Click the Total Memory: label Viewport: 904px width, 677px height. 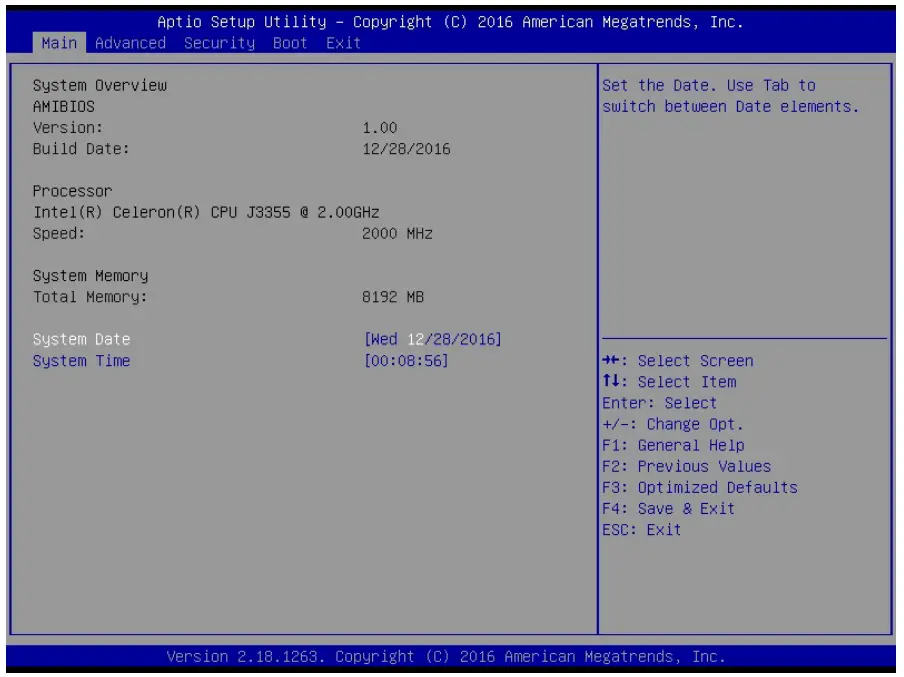point(91,297)
